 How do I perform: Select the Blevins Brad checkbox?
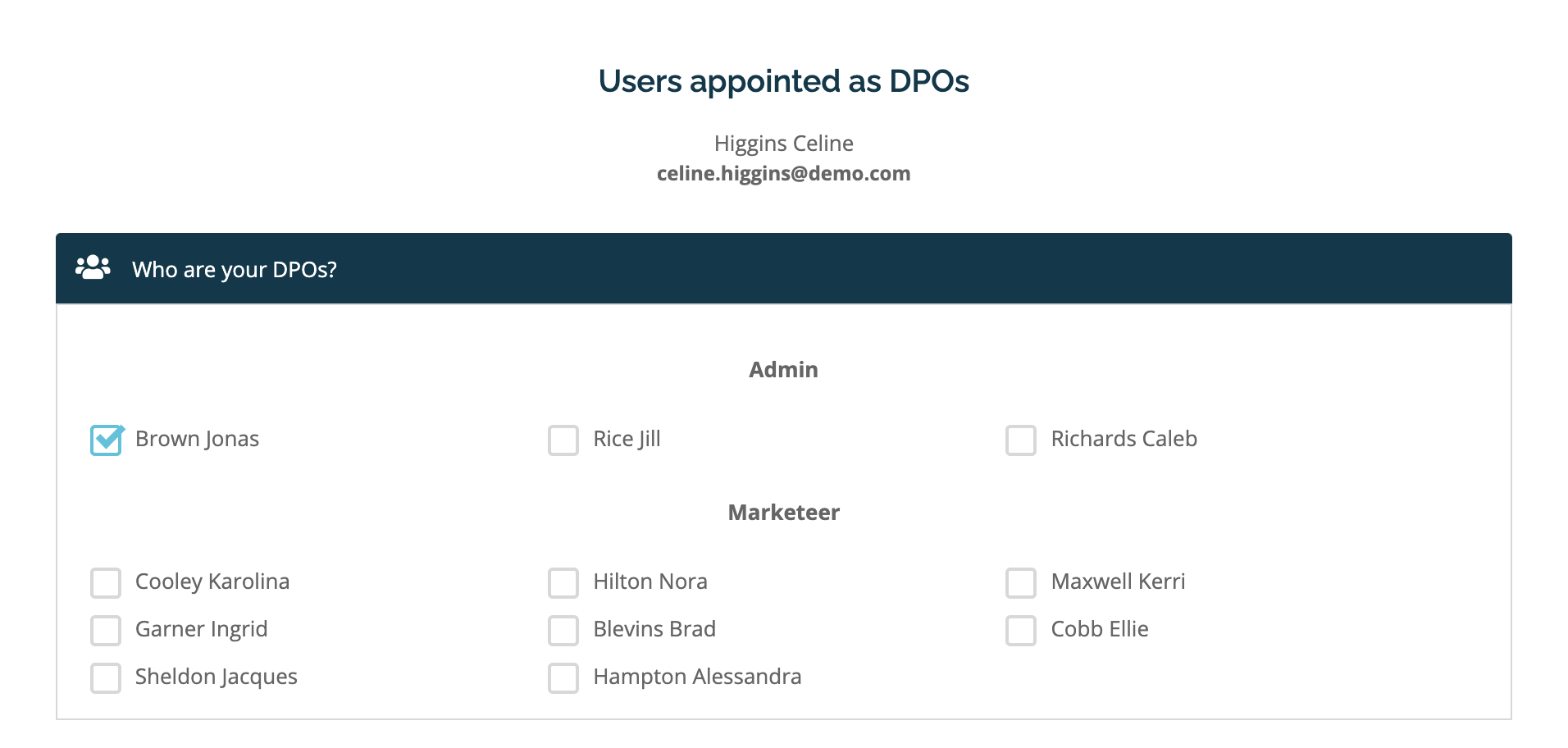[x=563, y=631]
